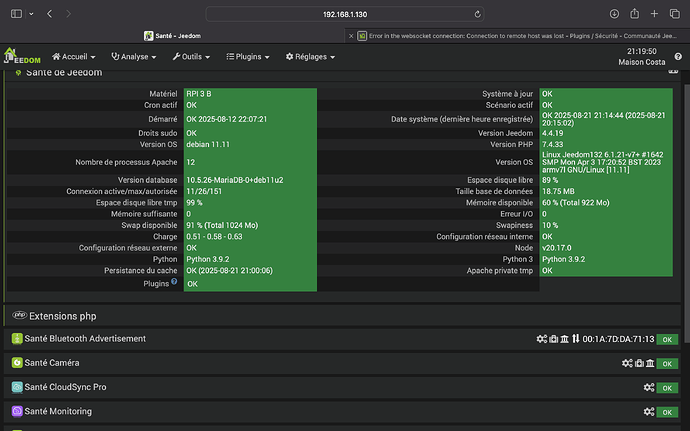Click the institution icon in the Bluetooth Advertisement row
The width and height of the screenshot is (690, 431).
pyautogui.click(x=565, y=339)
